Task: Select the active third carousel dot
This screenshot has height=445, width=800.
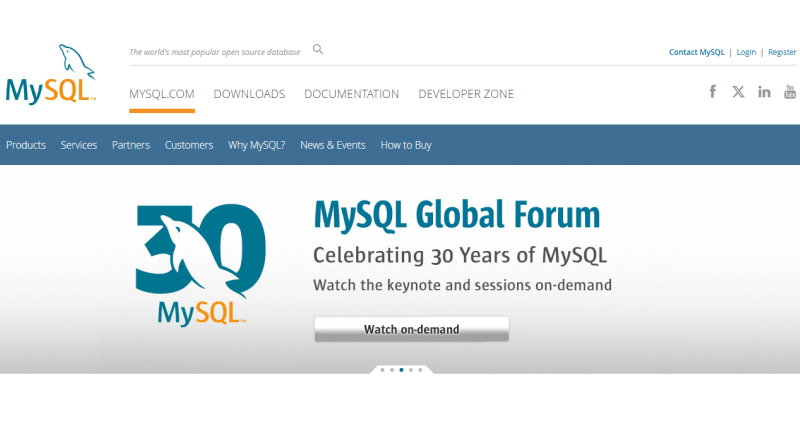Action: point(402,370)
